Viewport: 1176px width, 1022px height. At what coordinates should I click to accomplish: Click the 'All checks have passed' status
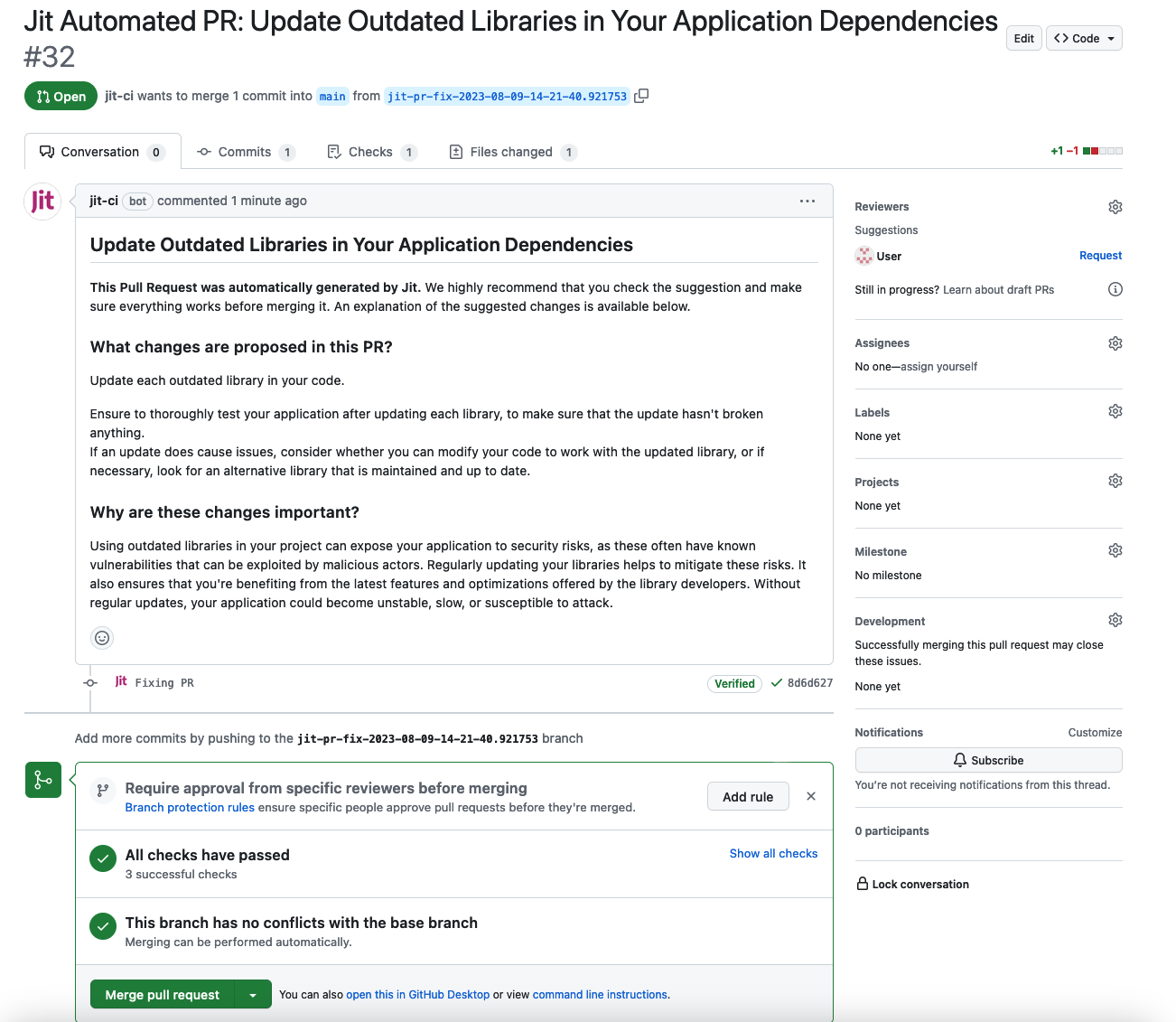pyautogui.click(x=207, y=855)
